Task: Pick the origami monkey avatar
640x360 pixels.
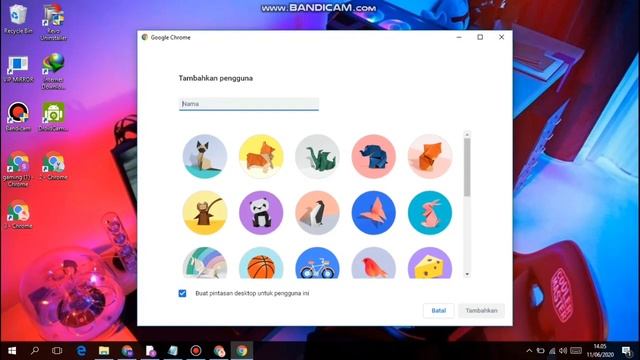Action: pos(205,213)
